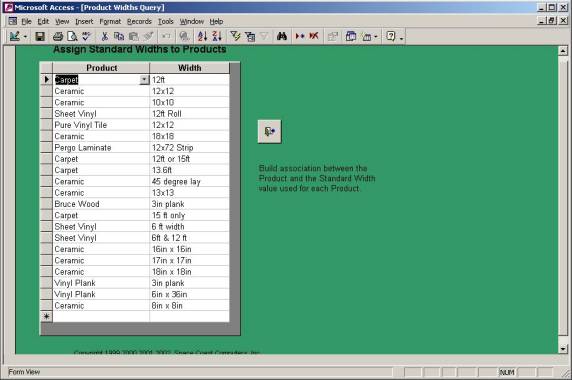The height and width of the screenshot is (380, 572).
Task: Open the View button dropdown arrow
Action: pos(25,37)
